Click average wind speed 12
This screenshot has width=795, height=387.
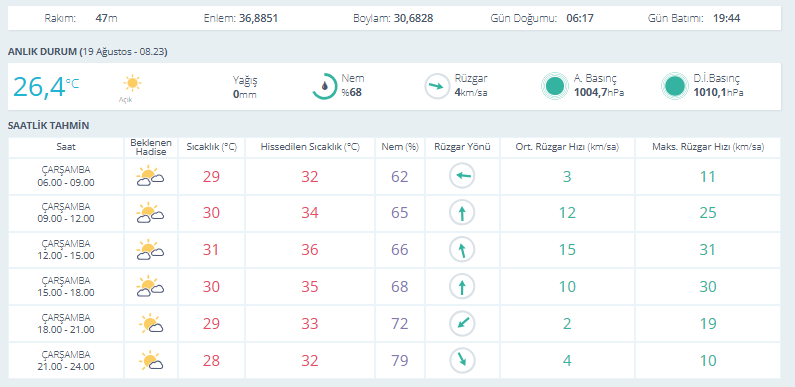567,213
